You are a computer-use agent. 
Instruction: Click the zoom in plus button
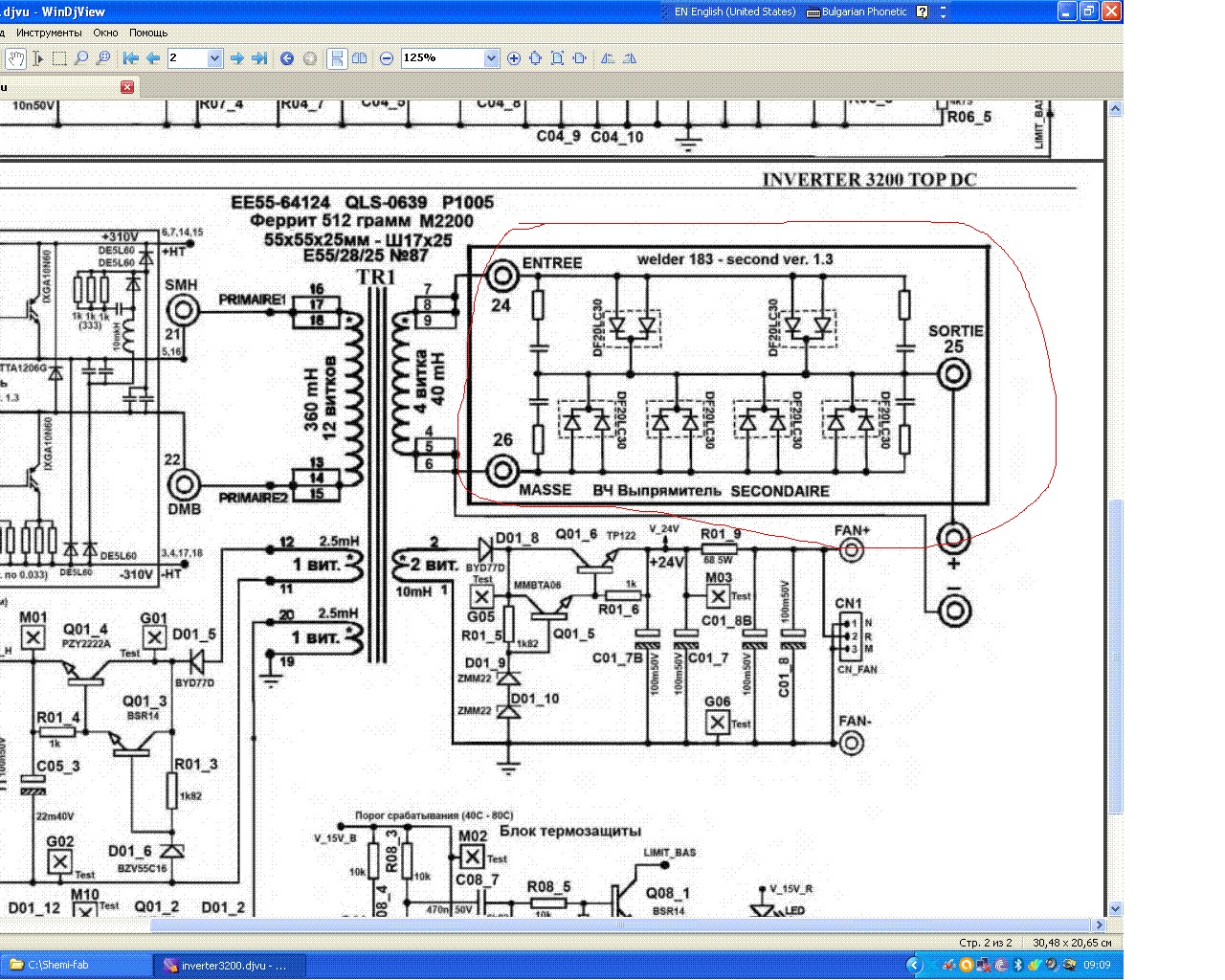(514, 58)
